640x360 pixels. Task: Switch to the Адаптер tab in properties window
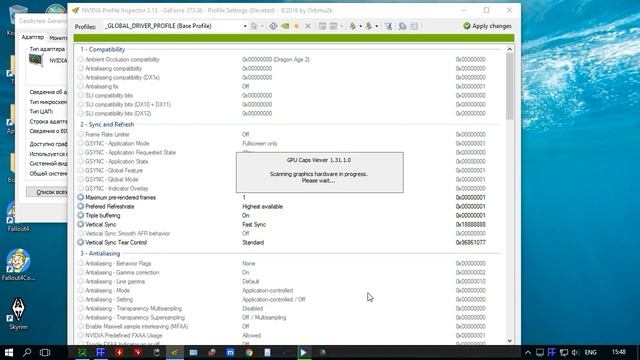[x=33, y=37]
